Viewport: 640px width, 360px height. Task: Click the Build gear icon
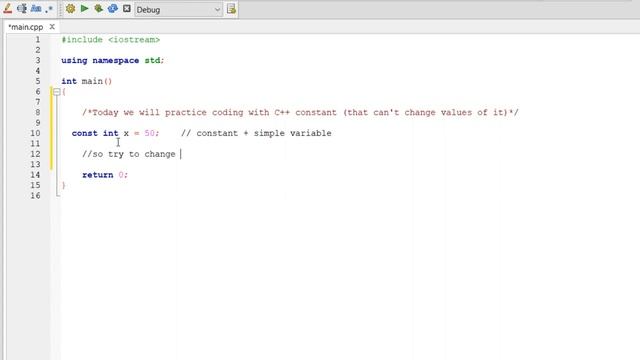[x=70, y=9]
